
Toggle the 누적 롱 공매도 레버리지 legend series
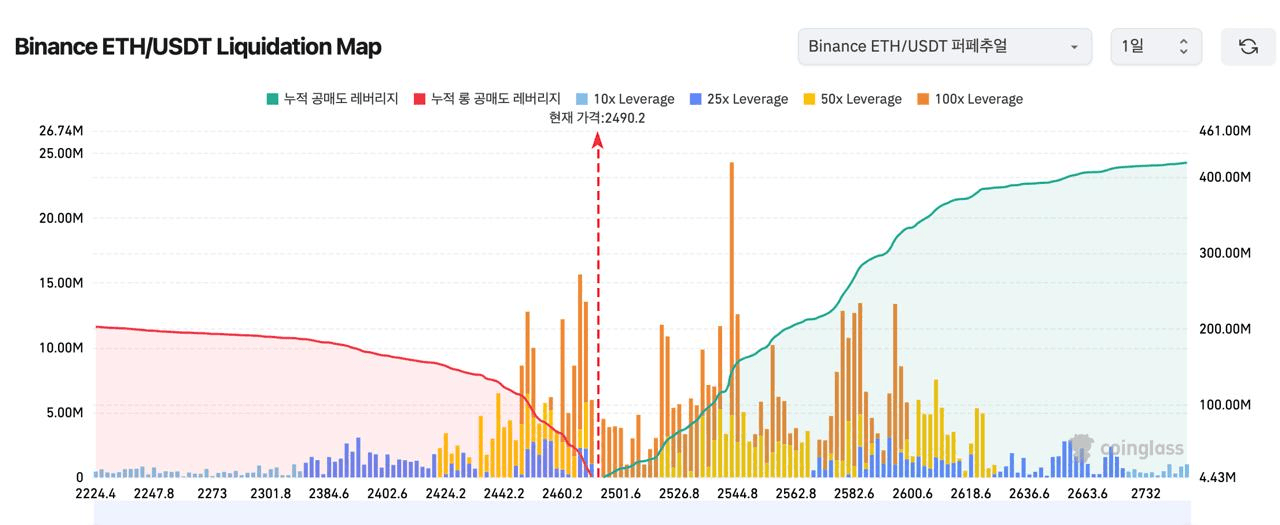click(x=487, y=99)
